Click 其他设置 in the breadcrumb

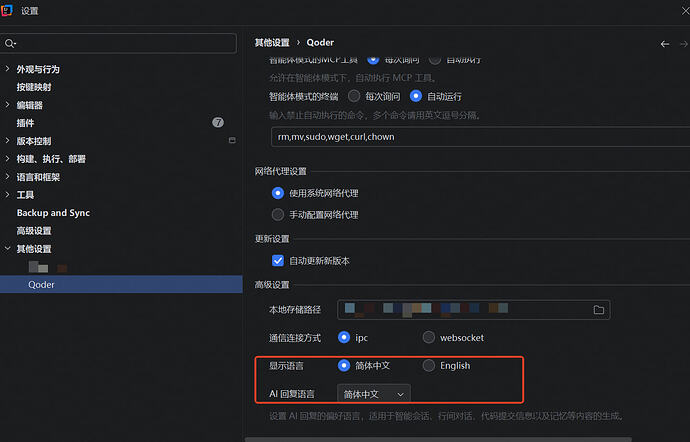(272, 43)
